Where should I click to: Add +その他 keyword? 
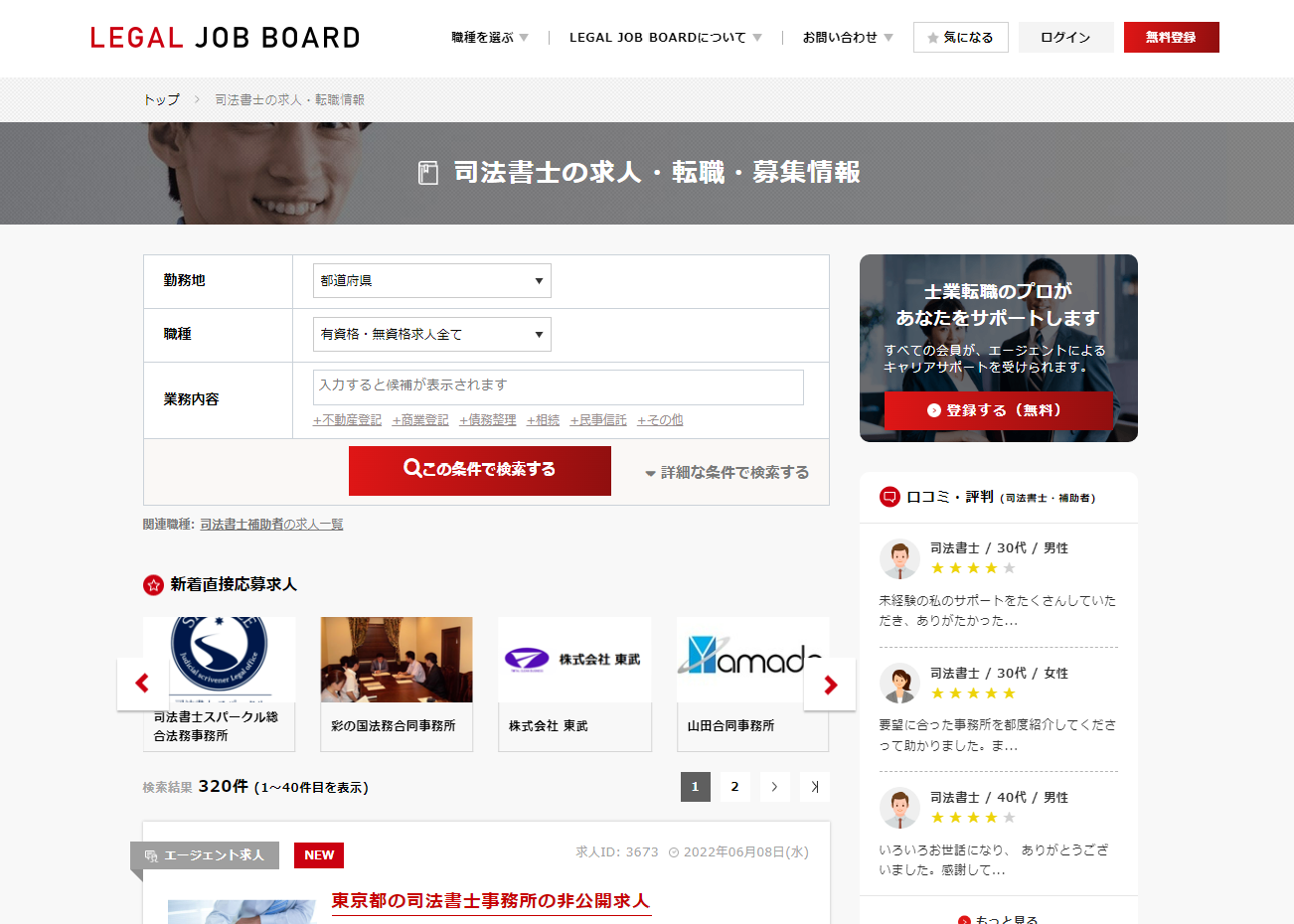661,420
